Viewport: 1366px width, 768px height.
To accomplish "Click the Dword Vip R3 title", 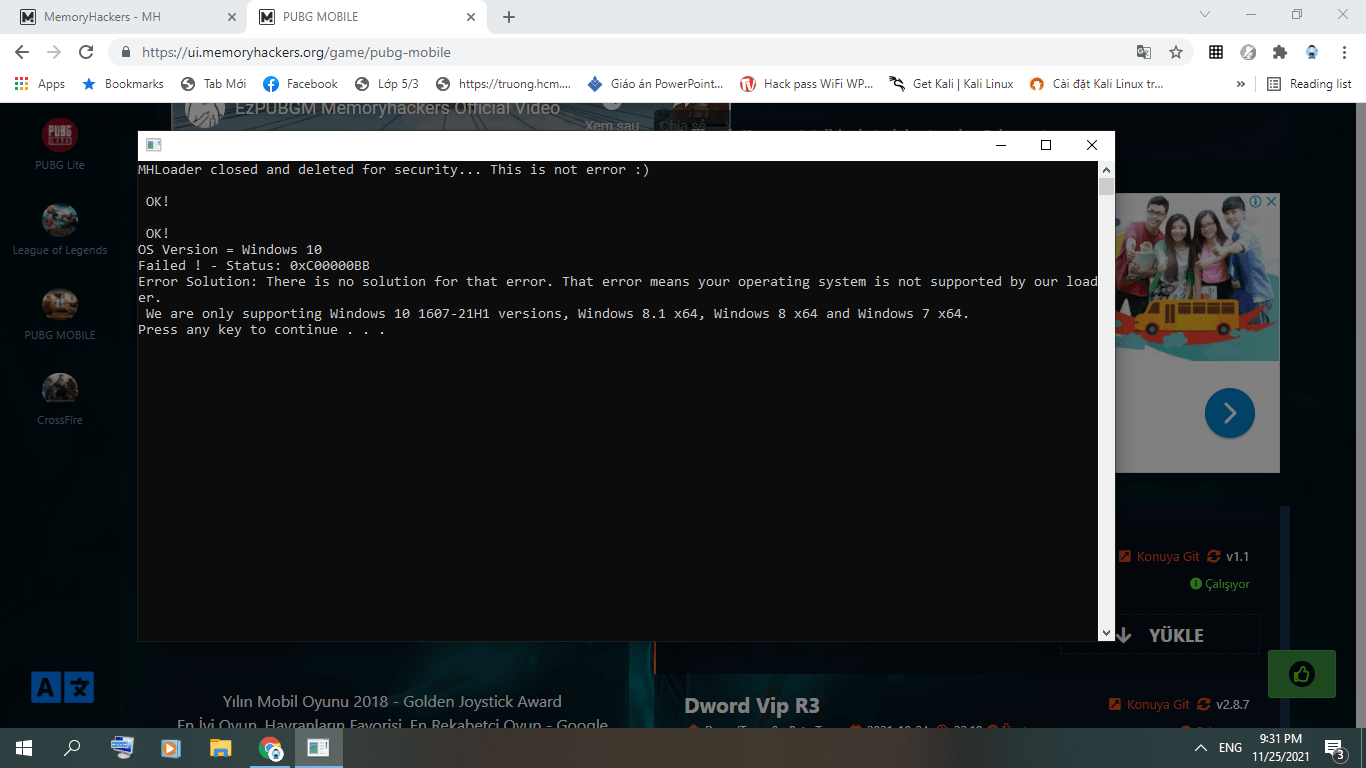I will (x=752, y=707).
